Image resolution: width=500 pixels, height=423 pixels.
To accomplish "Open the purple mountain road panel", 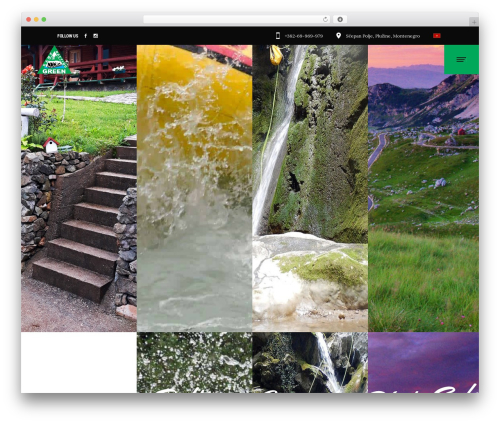I will [424, 188].
